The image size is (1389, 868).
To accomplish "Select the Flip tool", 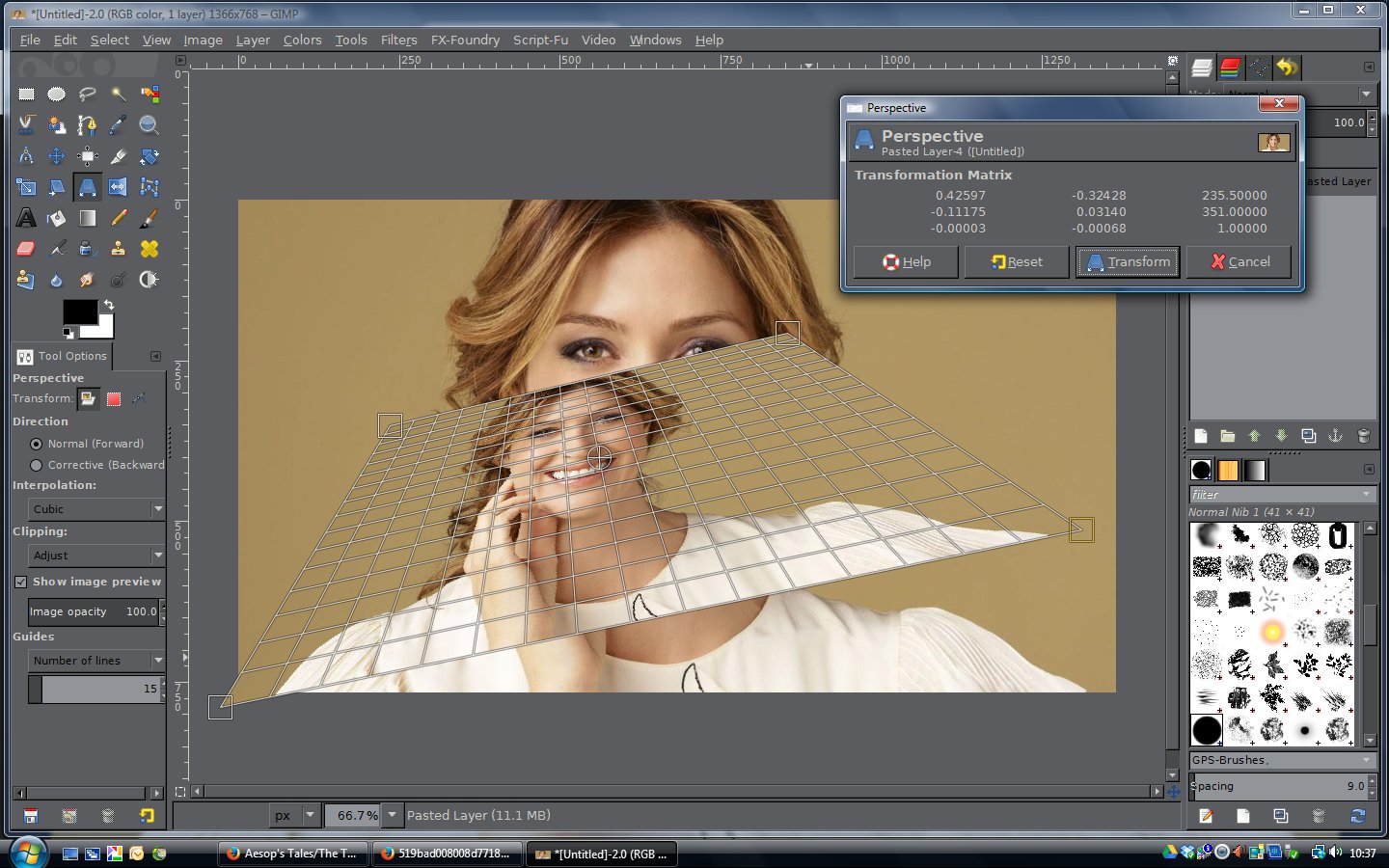I will pos(119,187).
